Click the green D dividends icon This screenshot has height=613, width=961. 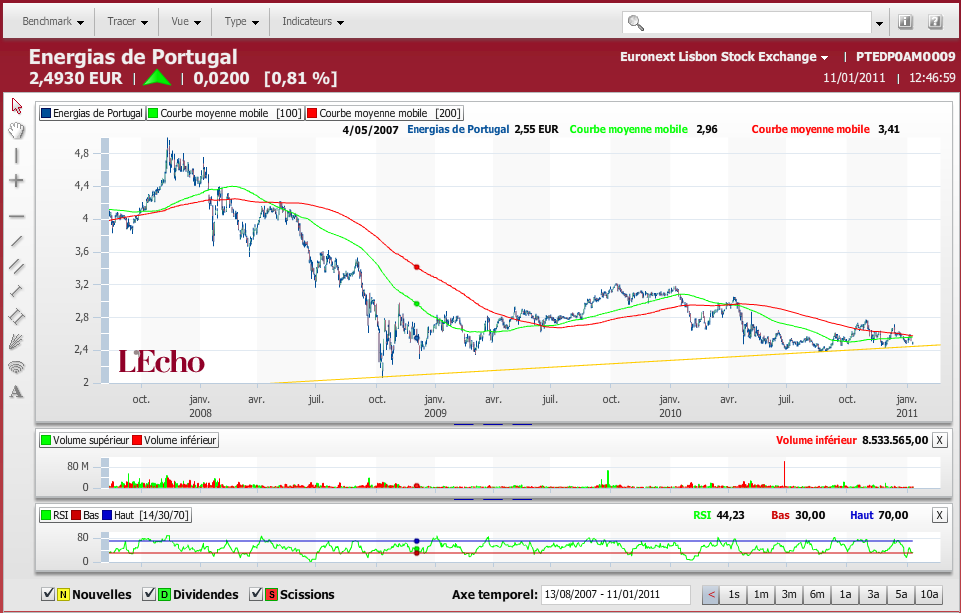pos(164,594)
